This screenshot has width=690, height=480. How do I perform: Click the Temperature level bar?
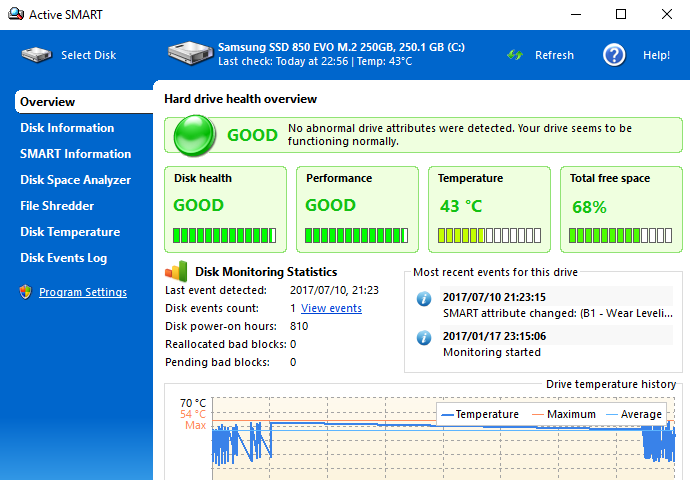(x=489, y=235)
